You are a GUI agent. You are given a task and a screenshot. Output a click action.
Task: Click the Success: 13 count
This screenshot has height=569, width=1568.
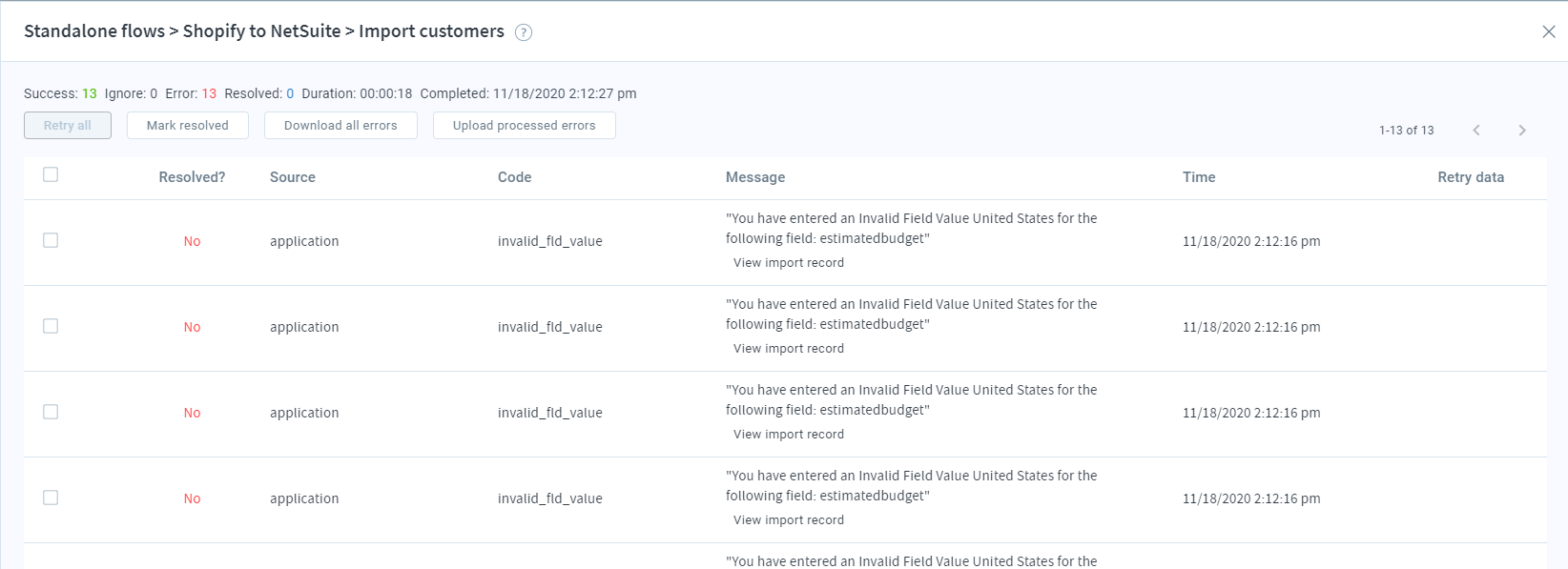click(60, 93)
